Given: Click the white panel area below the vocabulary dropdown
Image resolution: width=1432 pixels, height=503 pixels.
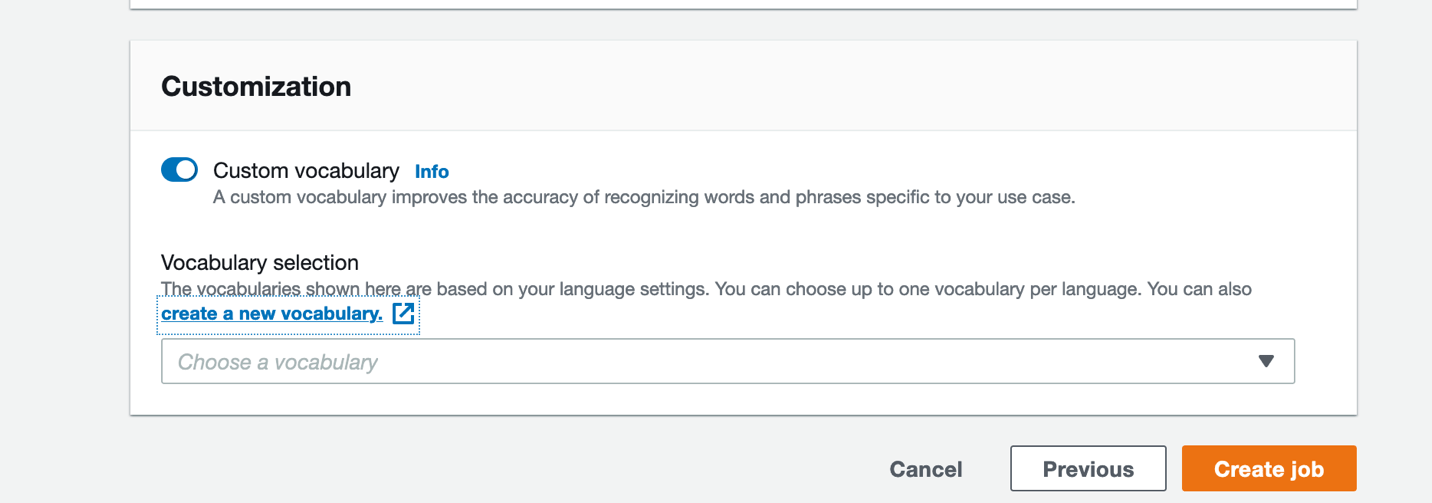Looking at the screenshot, I should click(740, 399).
